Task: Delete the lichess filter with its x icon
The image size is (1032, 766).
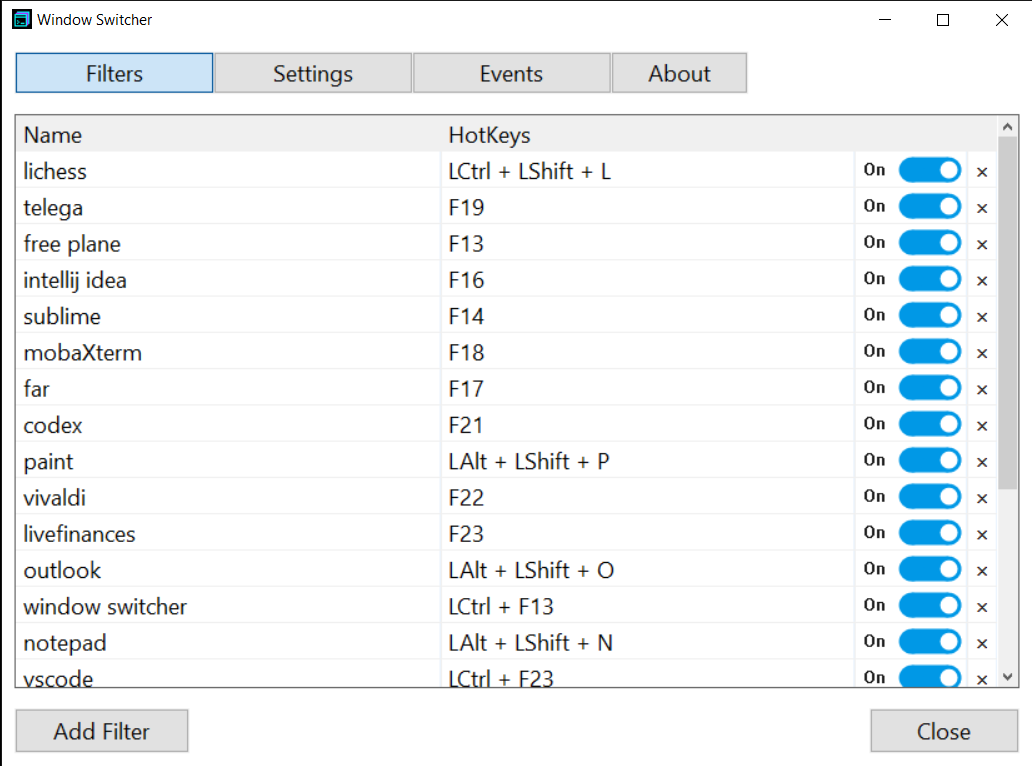Action: [982, 172]
